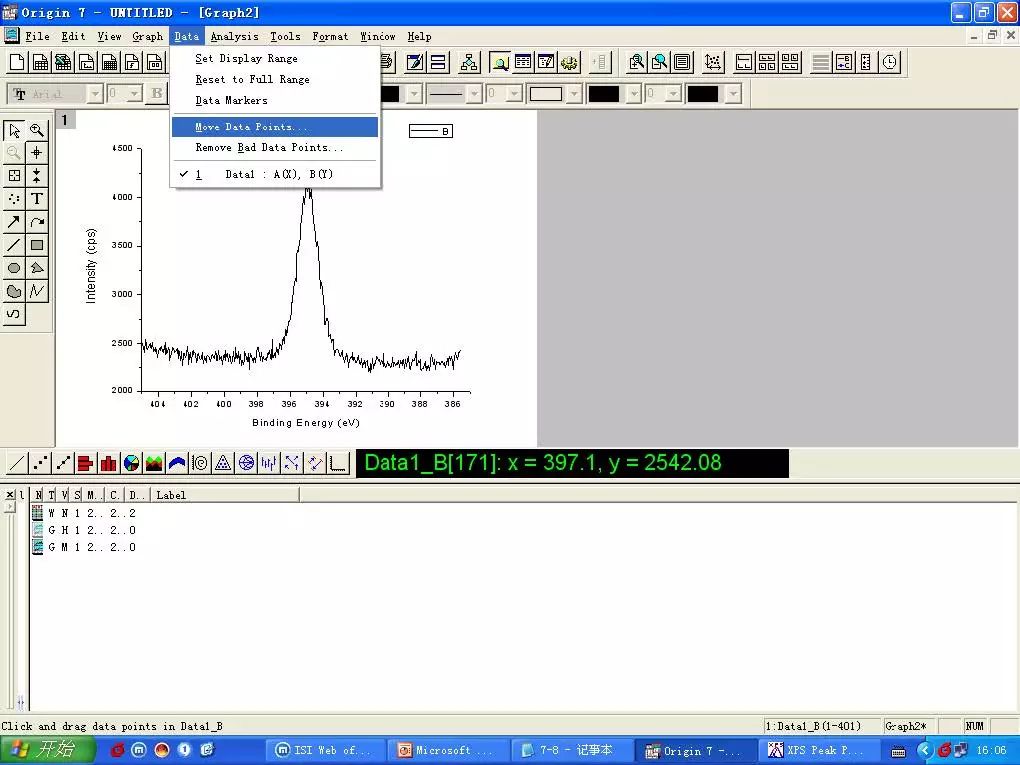The width and height of the screenshot is (1020, 765).
Task: Activate the Text tool
Action: pyautogui.click(x=37, y=199)
